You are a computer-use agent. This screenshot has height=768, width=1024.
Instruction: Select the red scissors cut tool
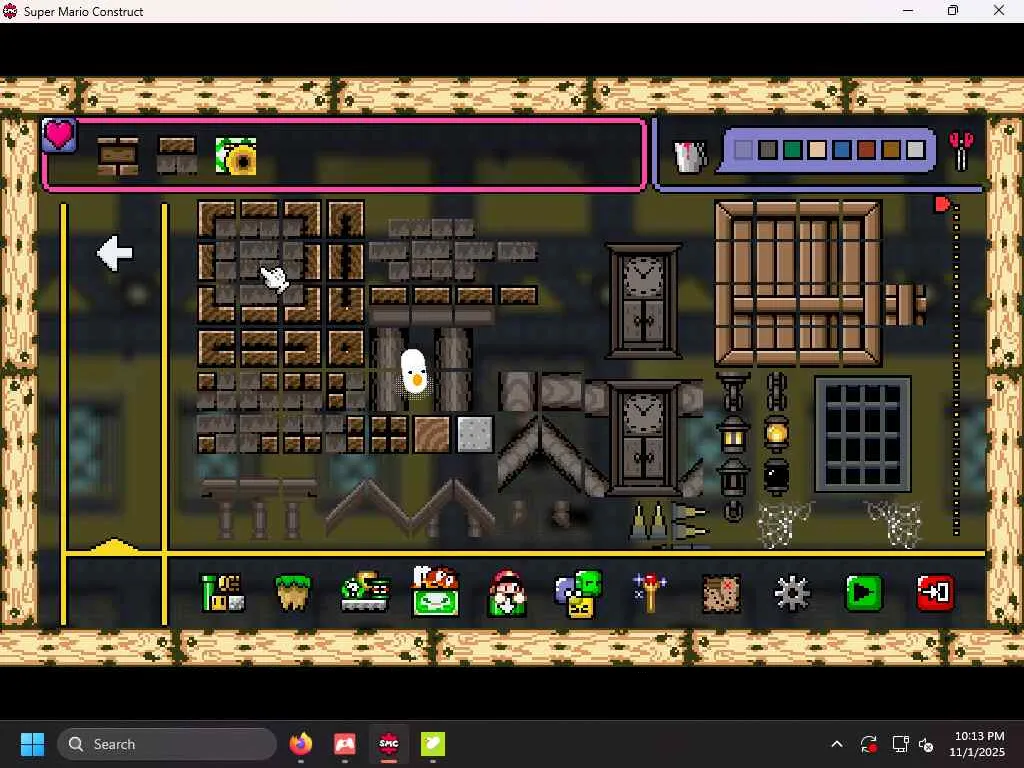pyautogui.click(x=961, y=151)
